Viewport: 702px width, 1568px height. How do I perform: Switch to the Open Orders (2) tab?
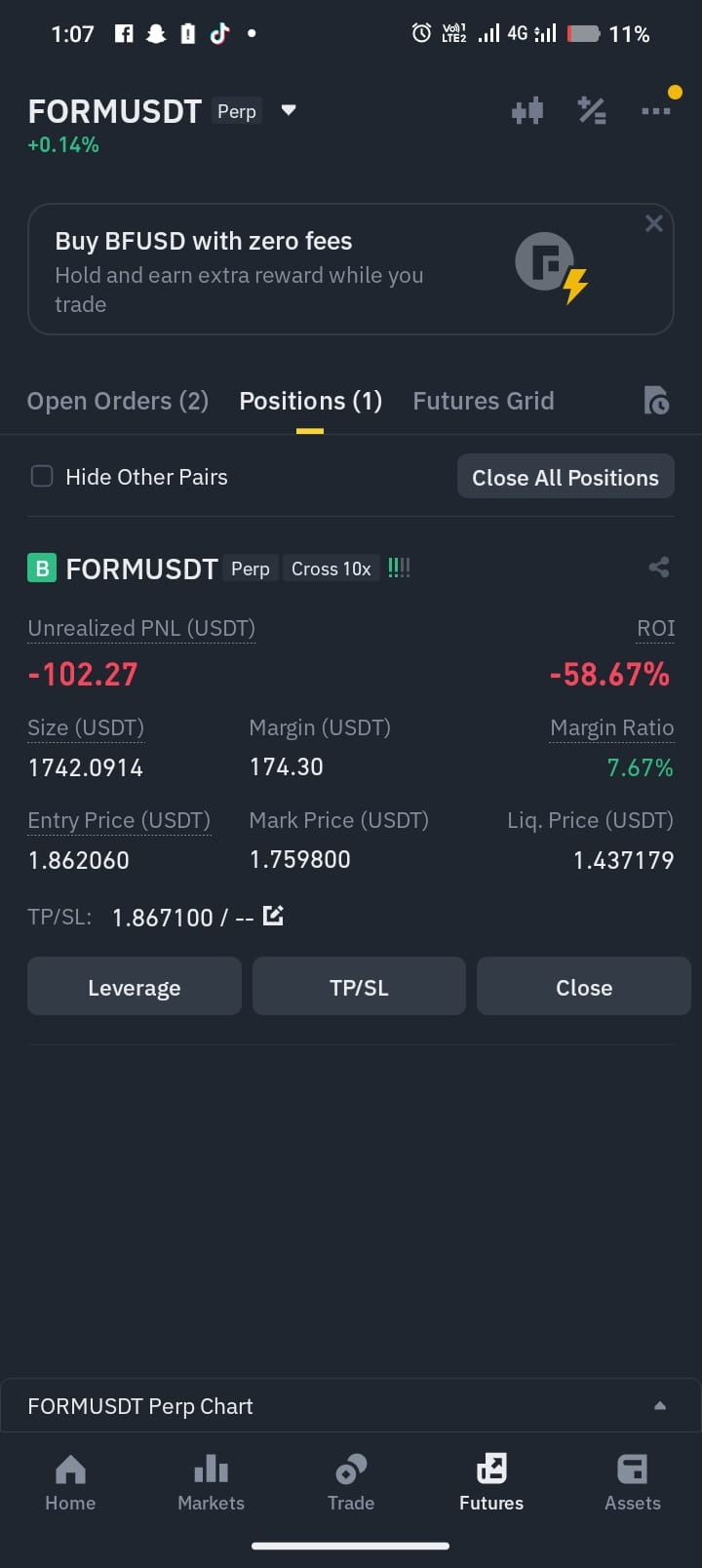[x=118, y=401]
